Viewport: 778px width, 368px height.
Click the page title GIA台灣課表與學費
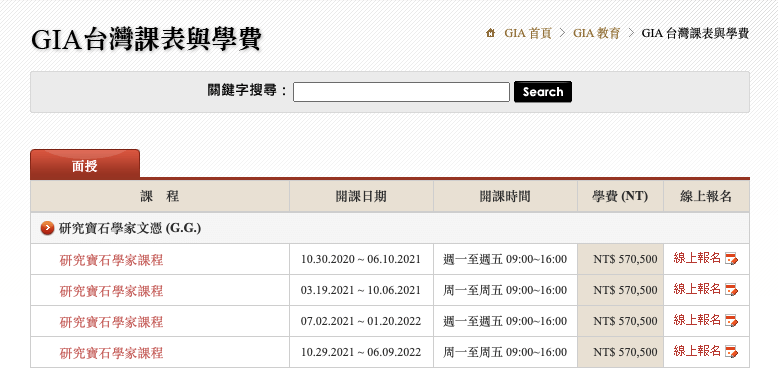[146, 40]
